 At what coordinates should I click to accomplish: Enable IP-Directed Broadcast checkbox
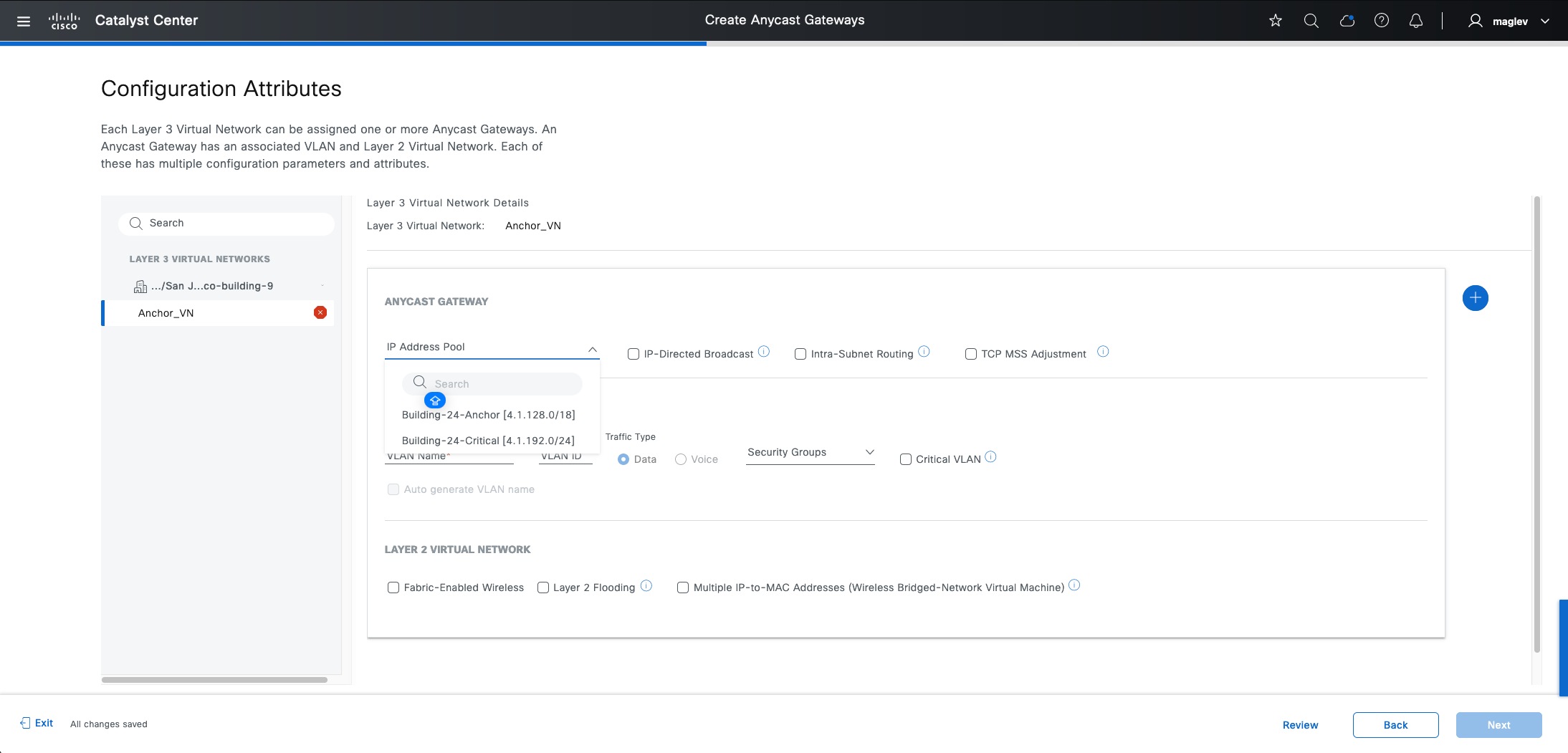[x=634, y=354]
